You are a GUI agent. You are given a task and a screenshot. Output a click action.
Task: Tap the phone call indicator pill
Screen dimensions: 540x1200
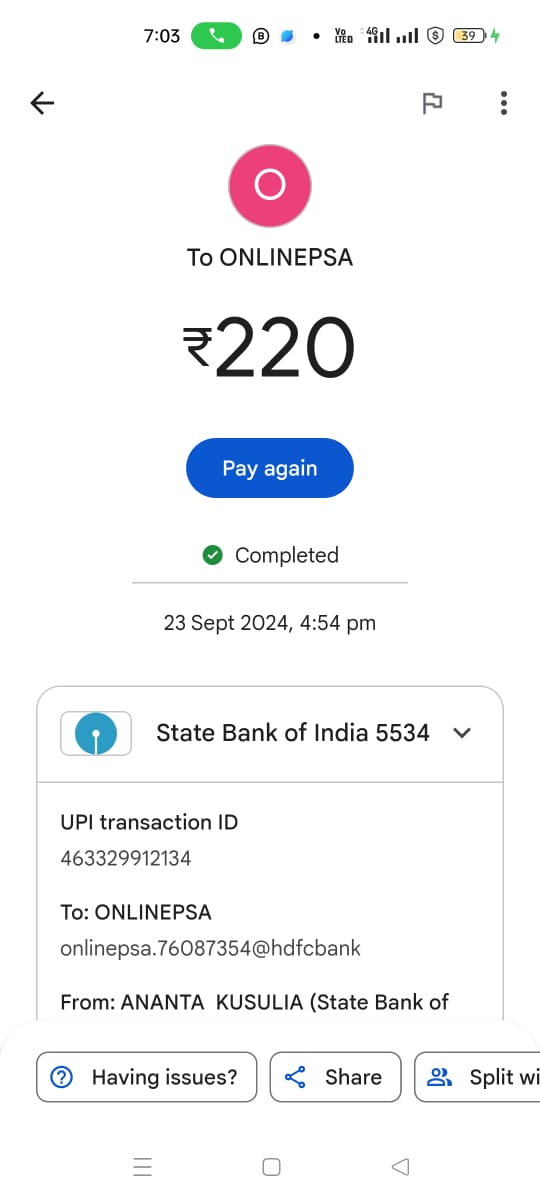click(216, 36)
